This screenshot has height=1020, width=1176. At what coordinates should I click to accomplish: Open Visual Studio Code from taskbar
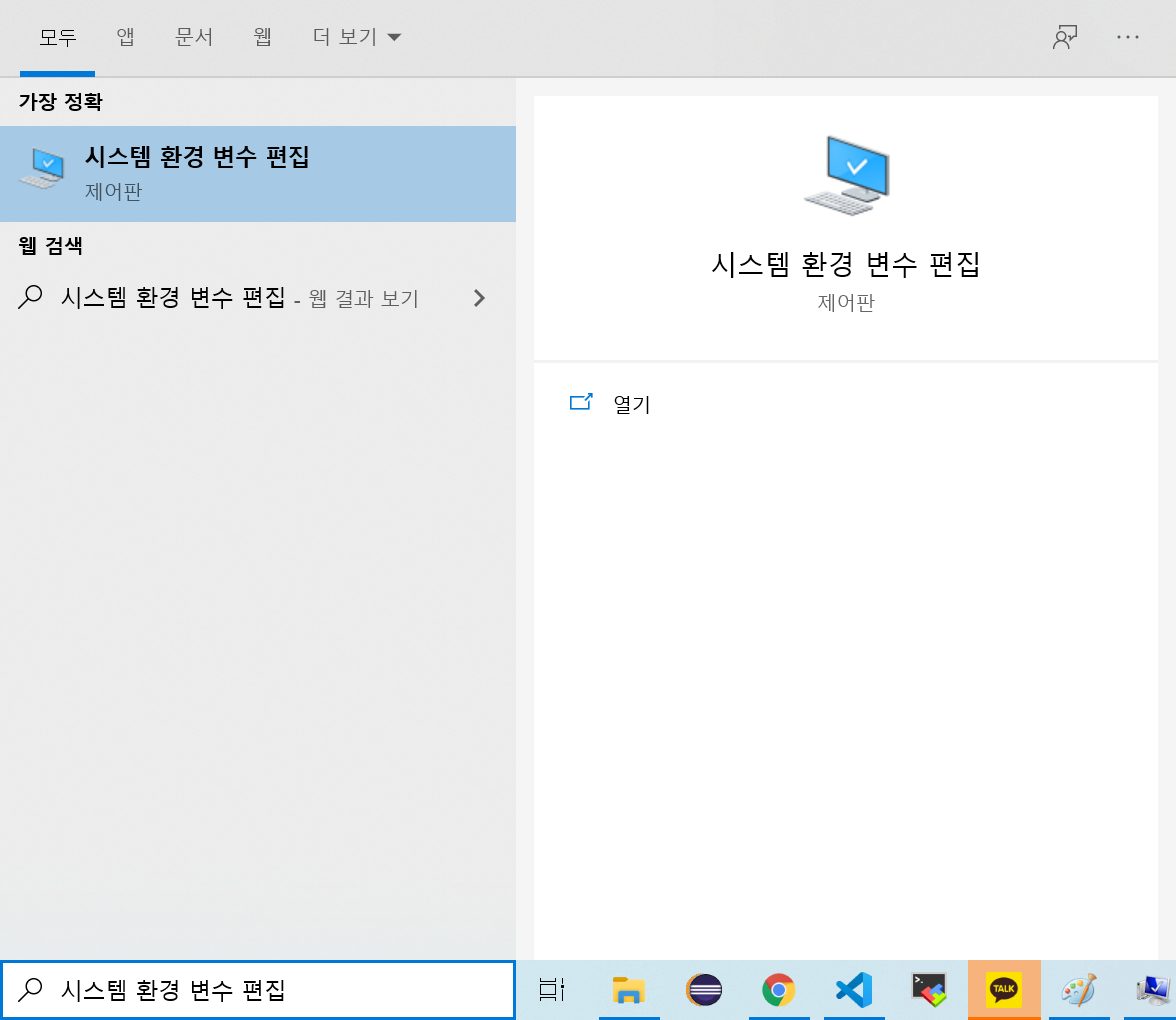(854, 990)
